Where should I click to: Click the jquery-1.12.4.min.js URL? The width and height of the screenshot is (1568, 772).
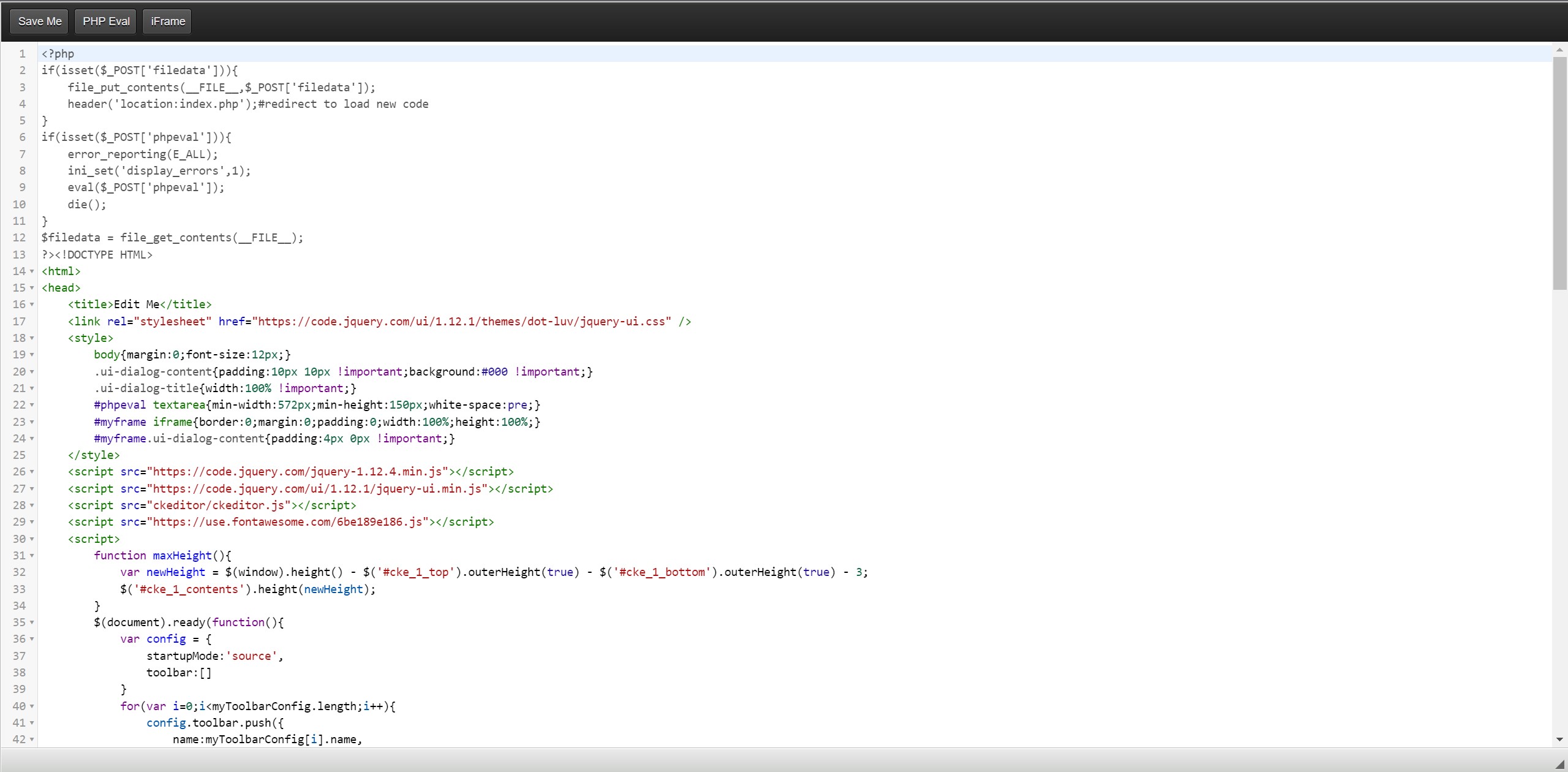pyautogui.click(x=297, y=472)
